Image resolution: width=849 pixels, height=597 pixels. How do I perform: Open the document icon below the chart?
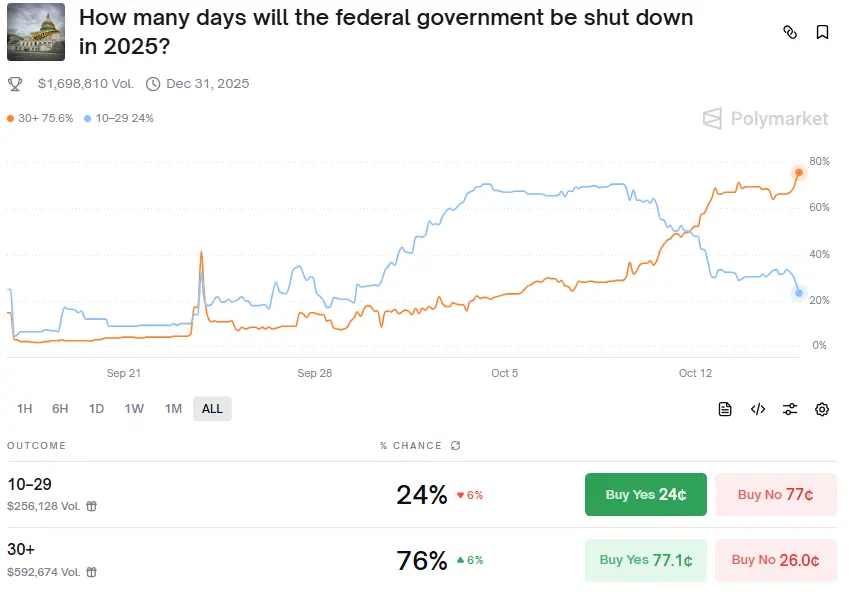(724, 409)
